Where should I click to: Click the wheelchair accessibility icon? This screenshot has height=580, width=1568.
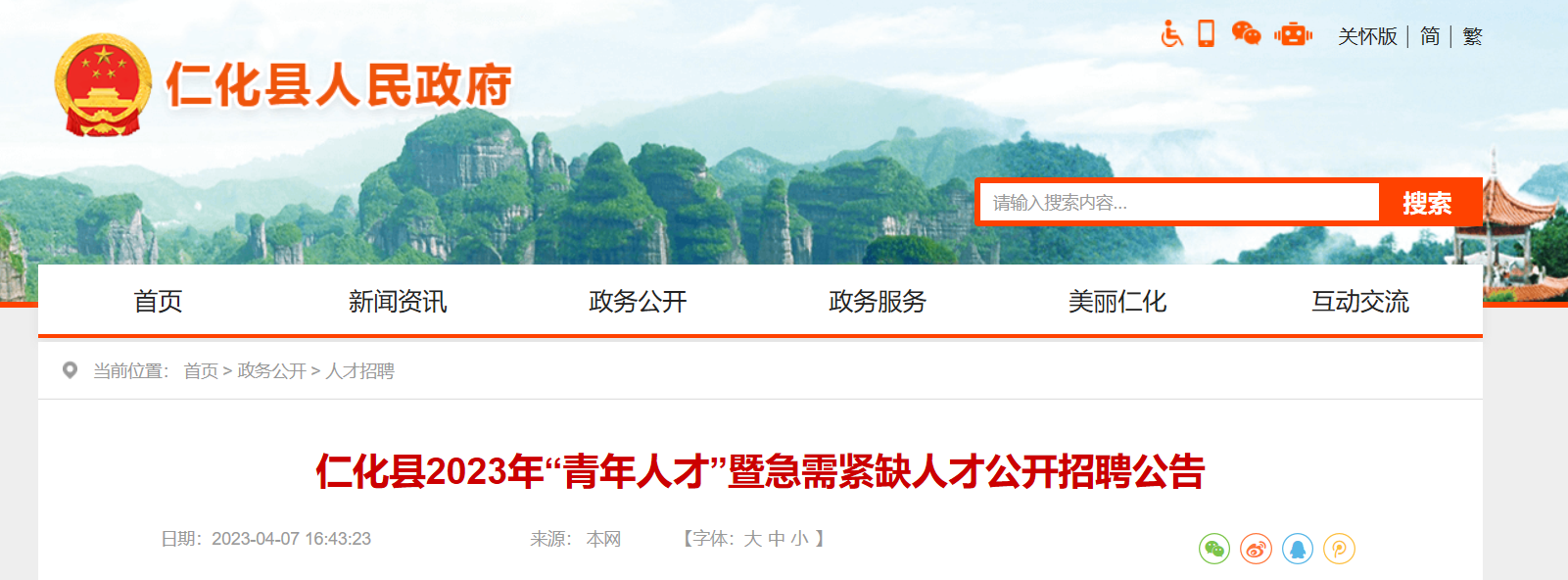[1172, 34]
